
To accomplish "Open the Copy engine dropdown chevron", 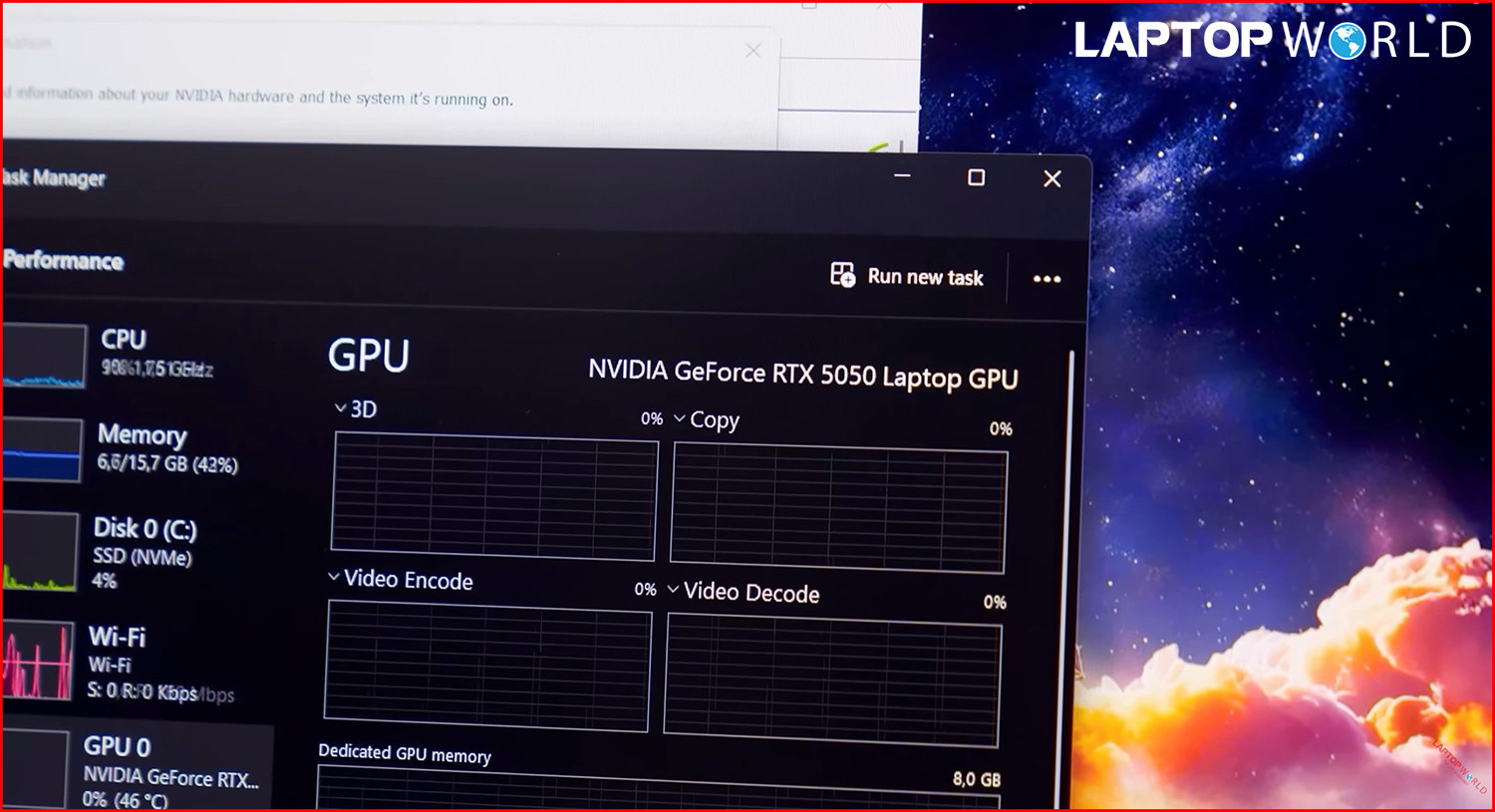I will (680, 418).
